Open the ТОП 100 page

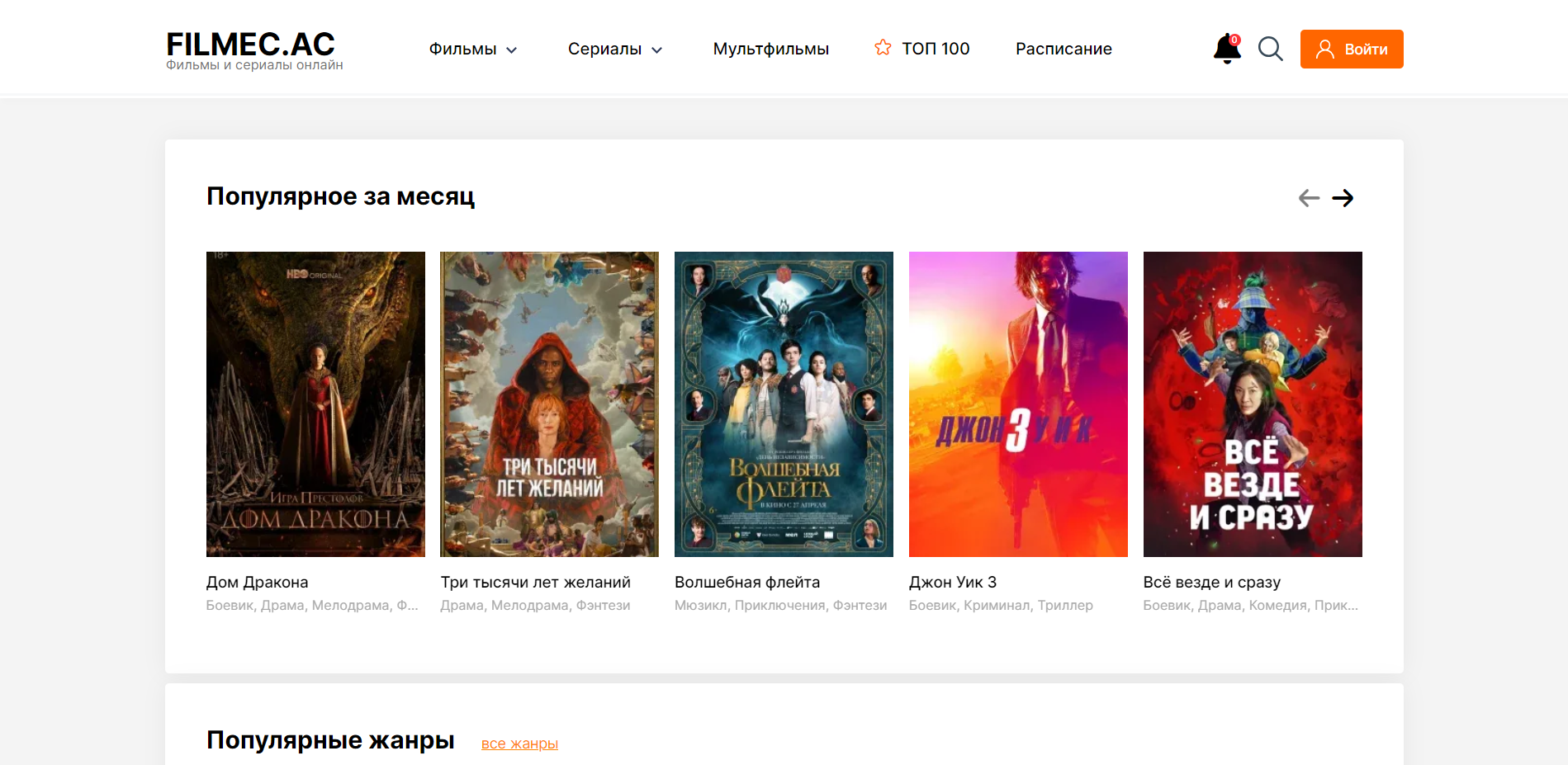[936, 49]
